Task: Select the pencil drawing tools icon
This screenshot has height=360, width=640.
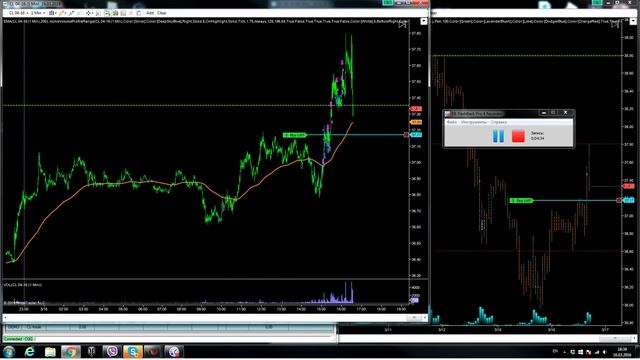Action: [62, 13]
